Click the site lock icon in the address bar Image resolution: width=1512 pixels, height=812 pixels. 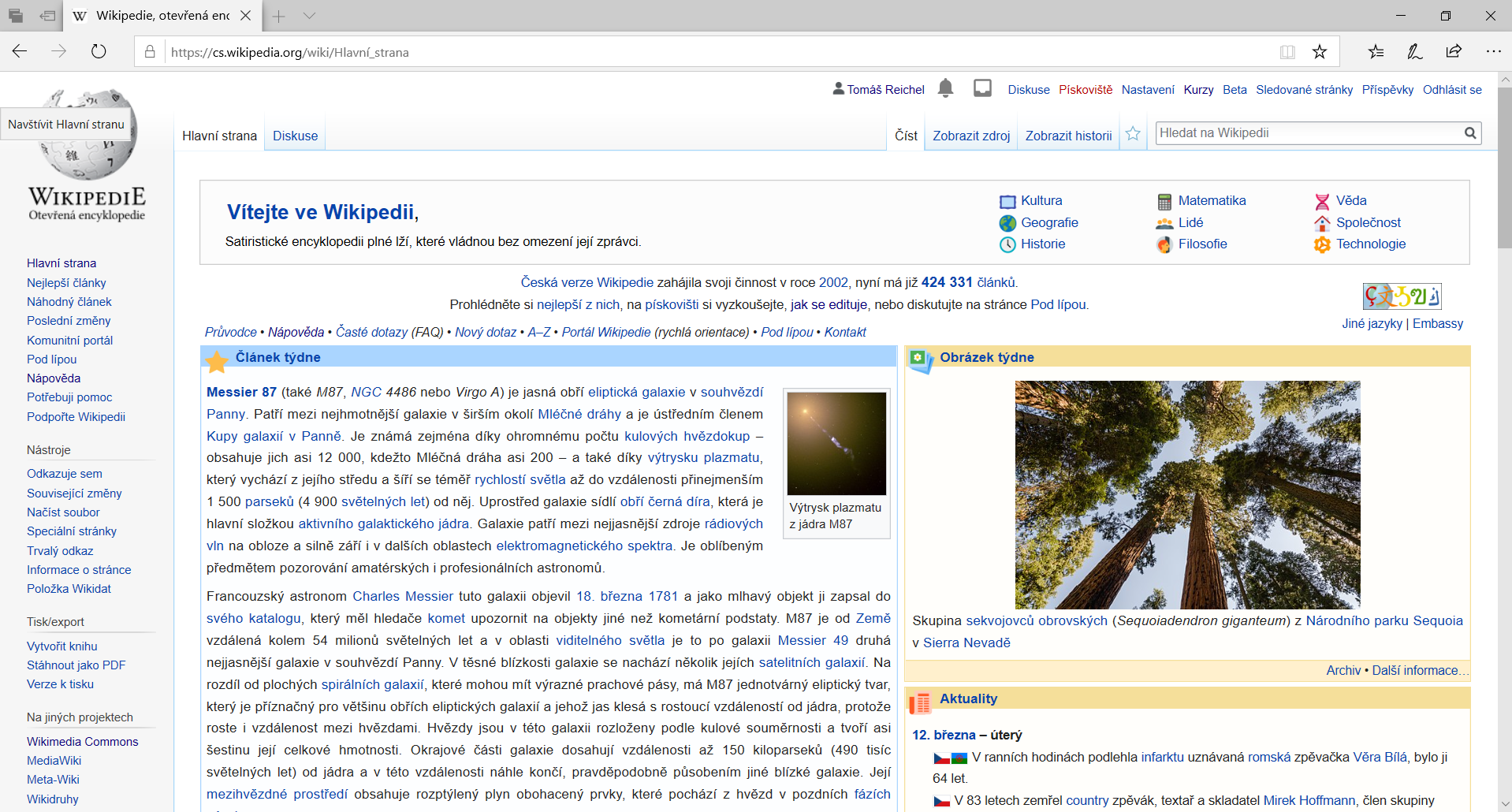tap(150, 52)
